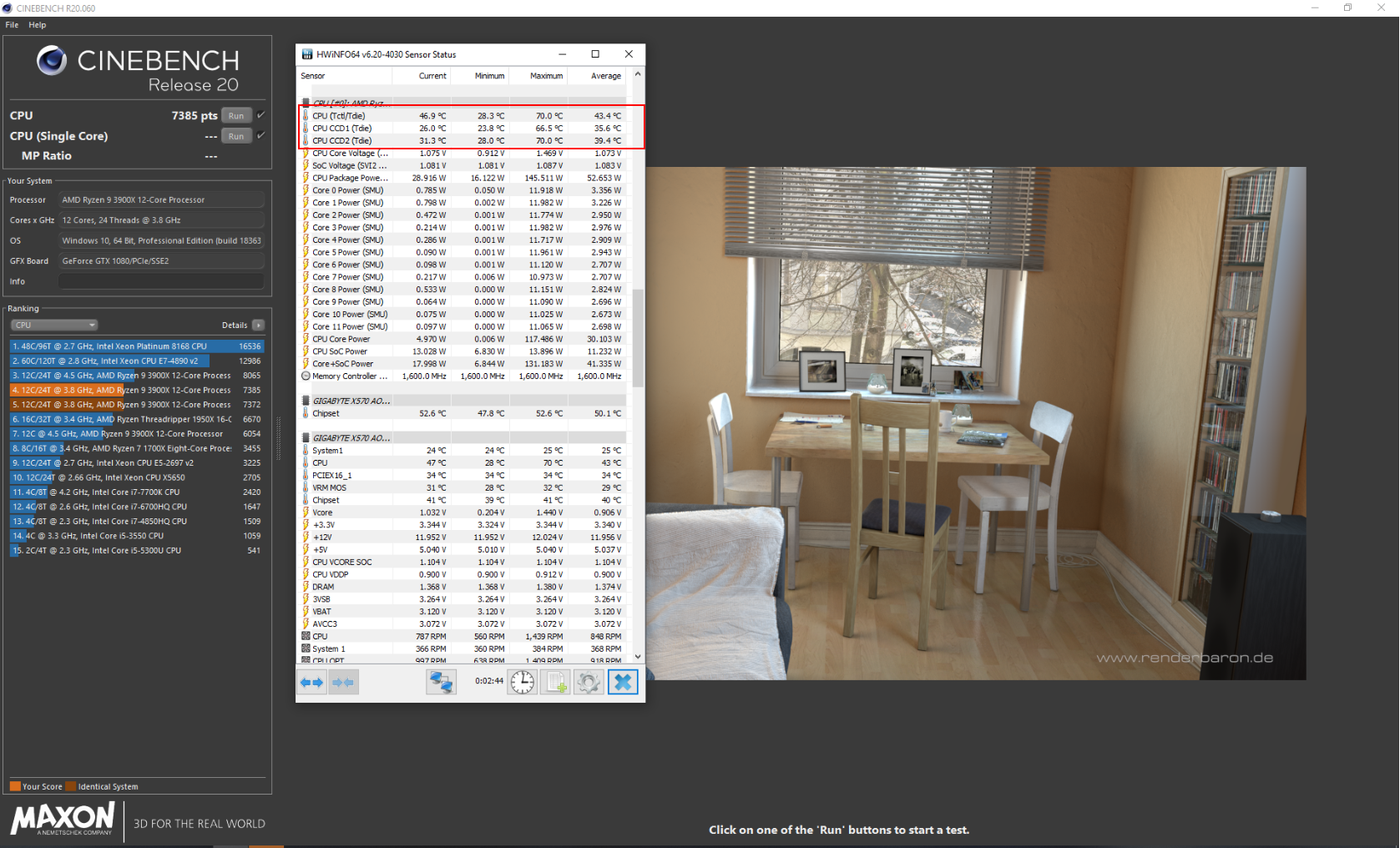Click the Maximum column header
The width and height of the screenshot is (1400, 848).
[538, 76]
